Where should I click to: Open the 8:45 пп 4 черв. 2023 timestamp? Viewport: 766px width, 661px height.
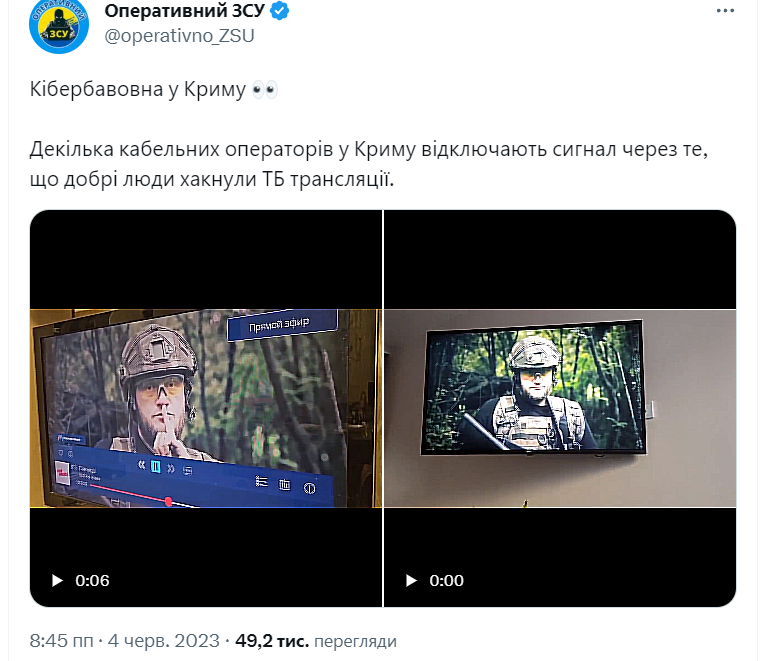point(125,640)
